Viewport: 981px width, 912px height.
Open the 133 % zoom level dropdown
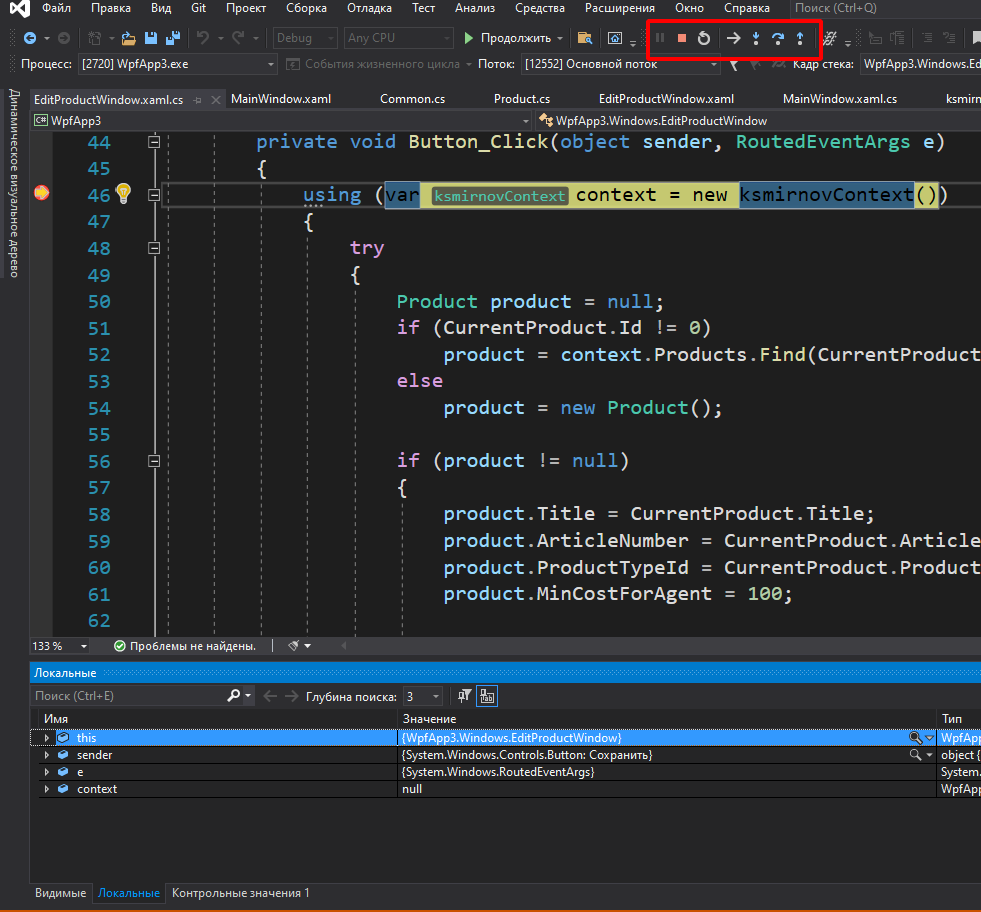(x=85, y=646)
